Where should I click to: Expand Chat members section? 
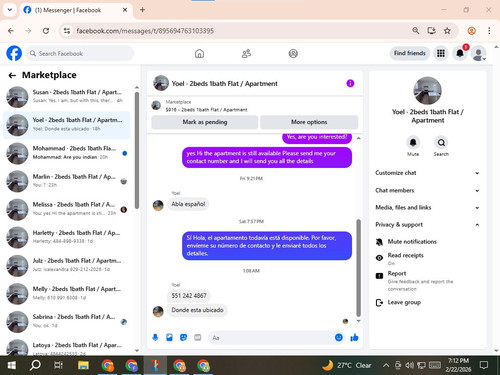427,190
